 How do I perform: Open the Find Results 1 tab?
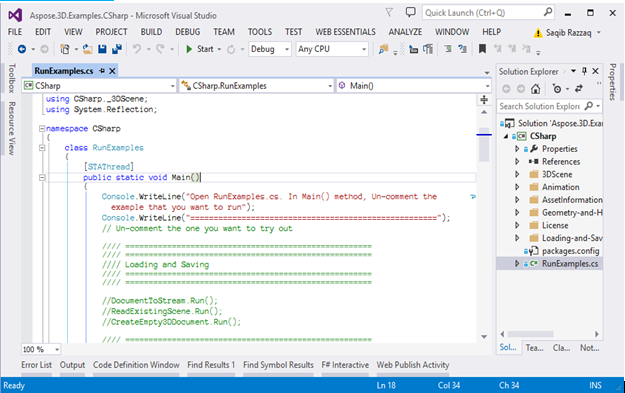click(211, 365)
